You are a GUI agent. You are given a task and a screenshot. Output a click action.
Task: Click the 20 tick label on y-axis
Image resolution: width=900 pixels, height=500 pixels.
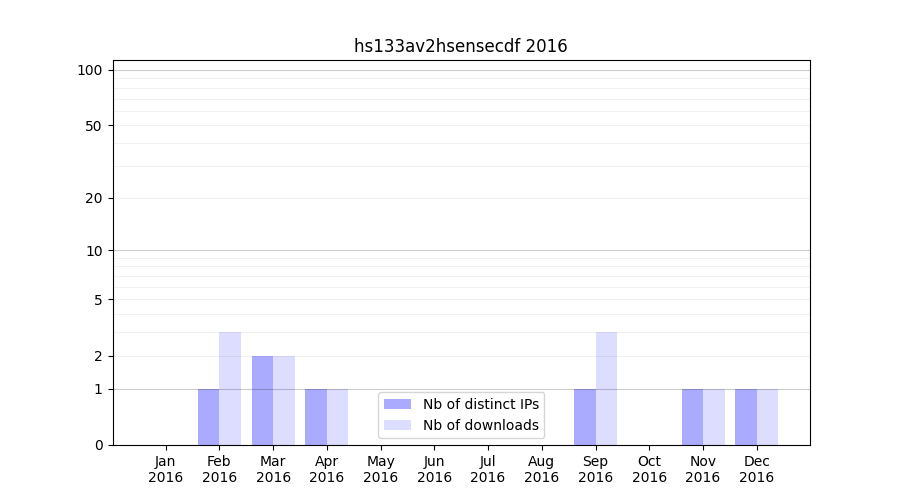click(x=94, y=198)
